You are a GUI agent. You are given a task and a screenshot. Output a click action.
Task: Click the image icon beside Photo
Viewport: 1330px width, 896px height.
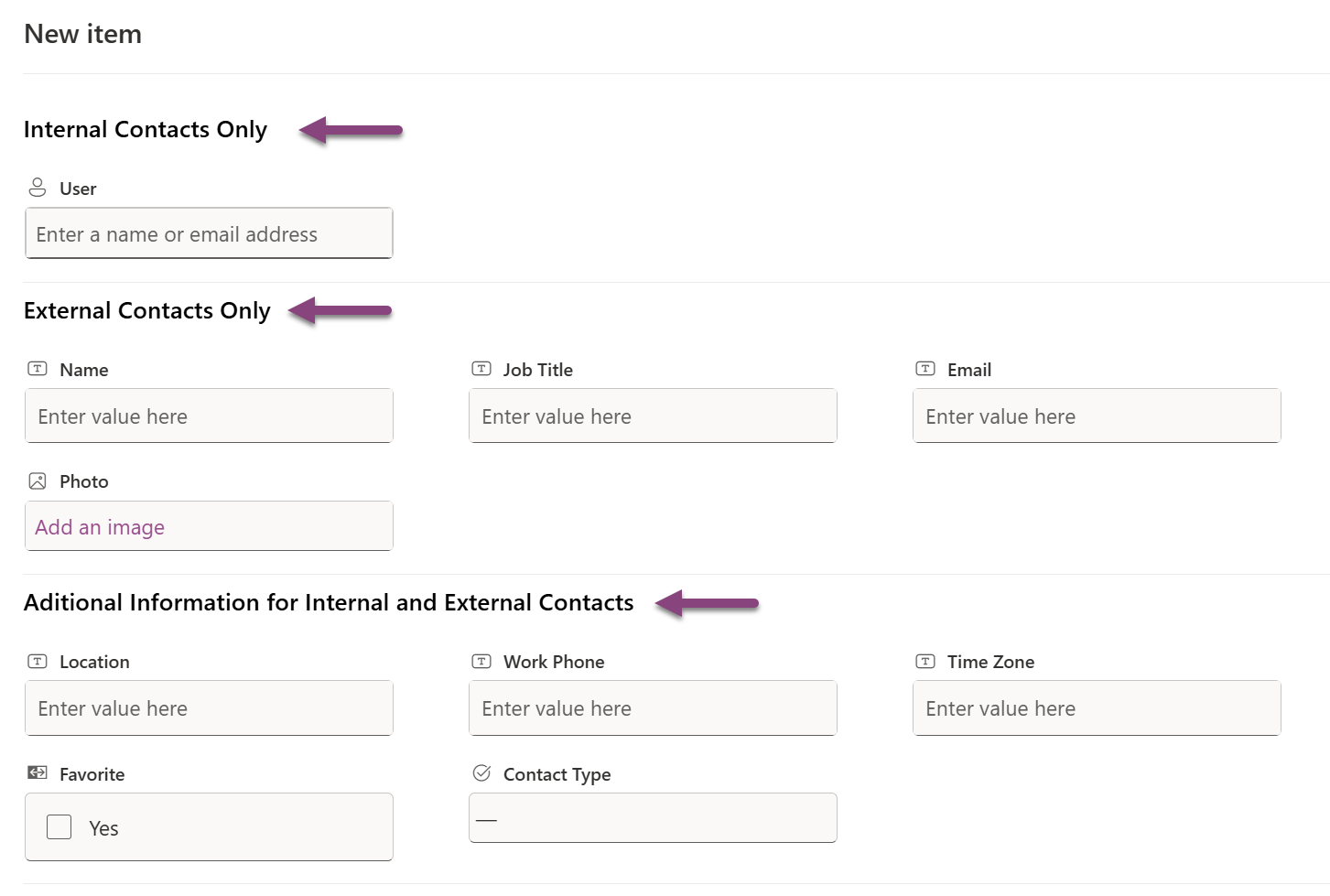[x=38, y=480]
